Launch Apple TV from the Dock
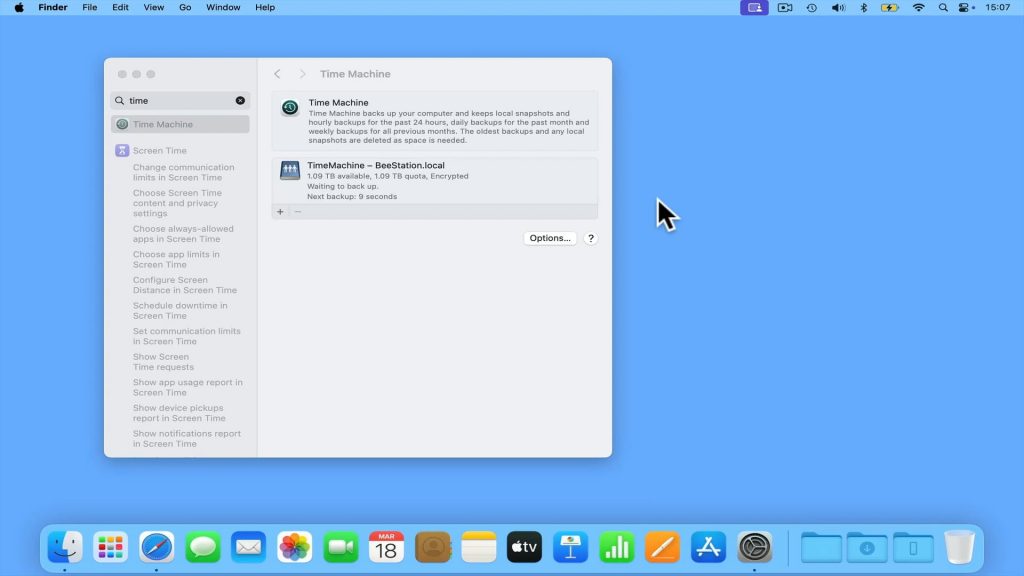 [524, 547]
